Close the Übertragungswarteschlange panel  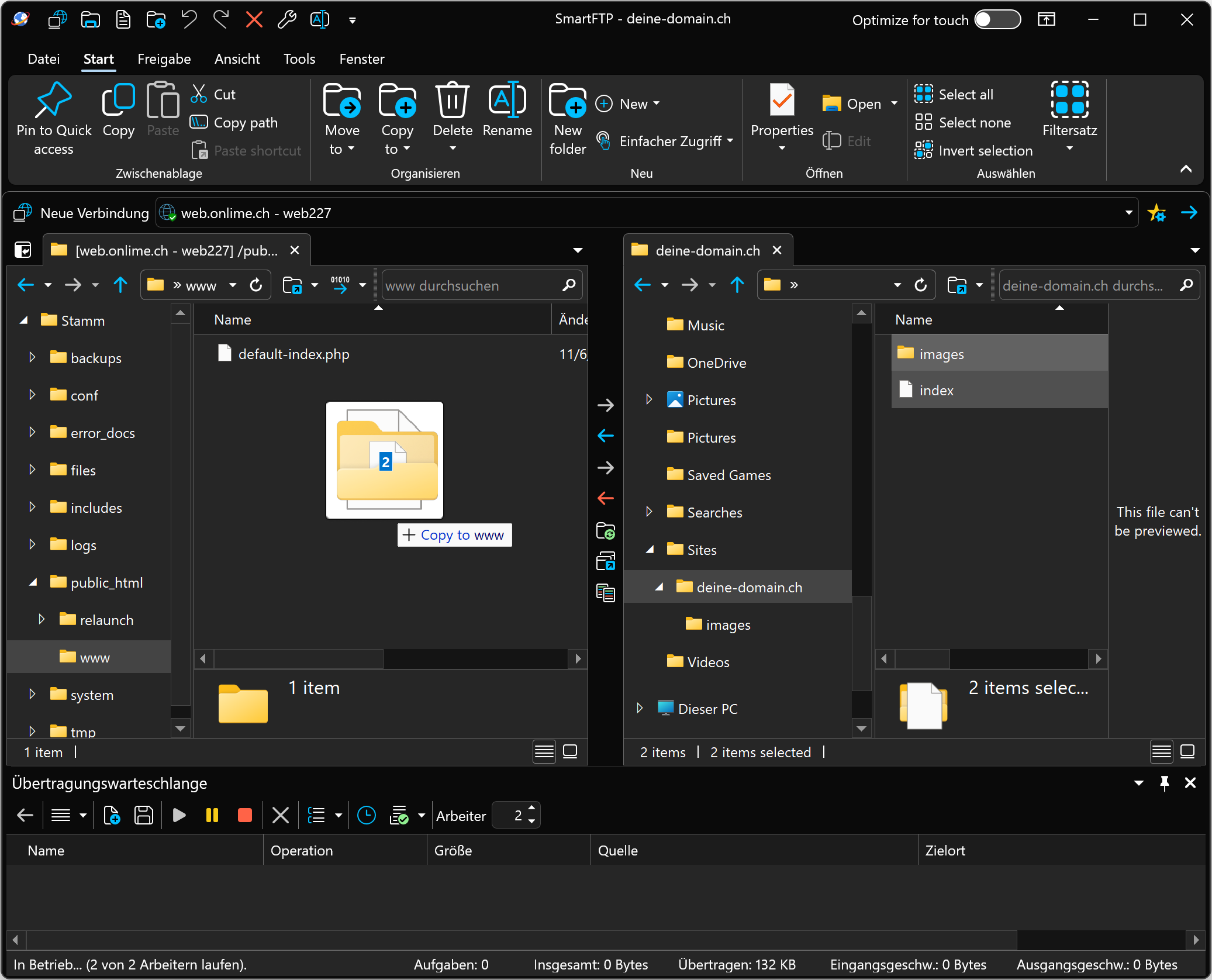point(1190,783)
